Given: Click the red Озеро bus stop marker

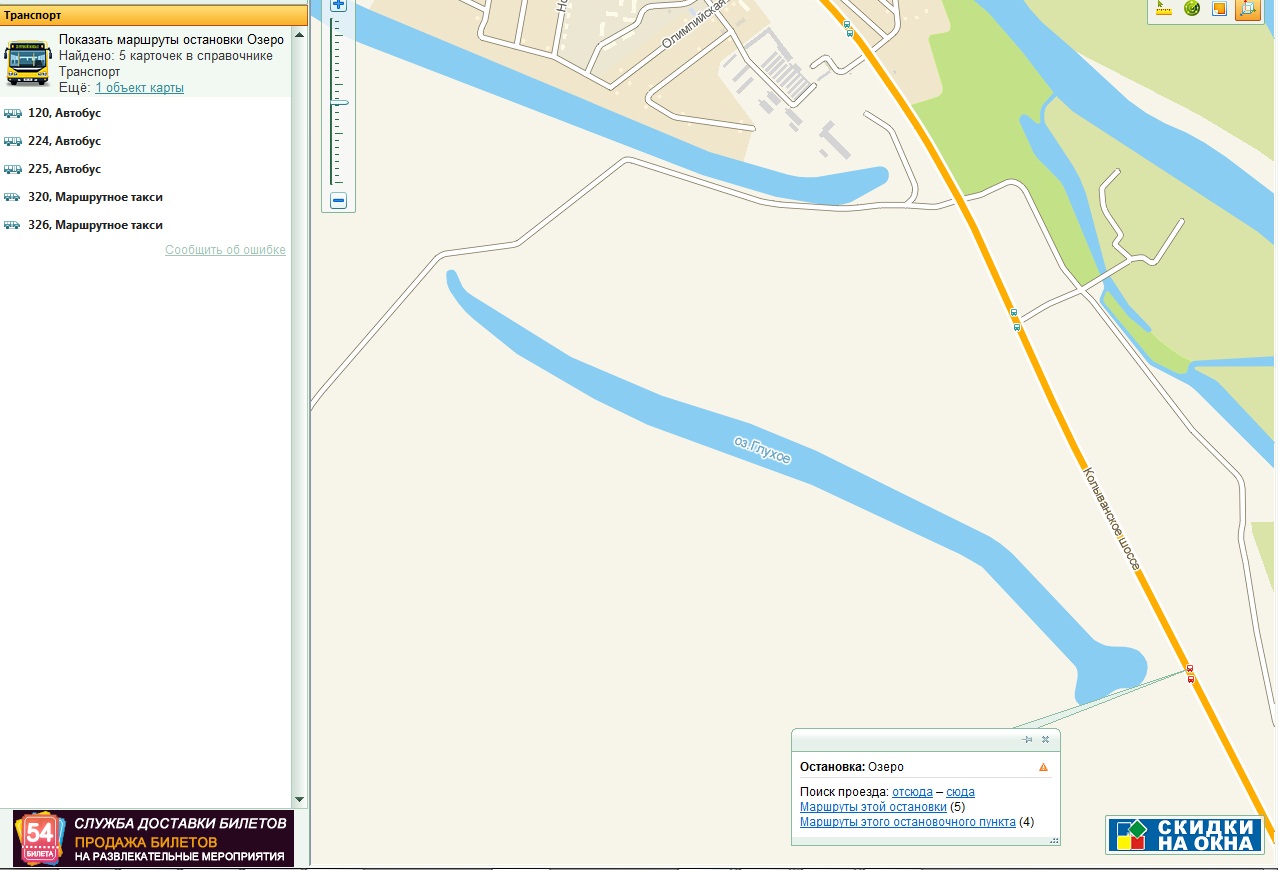Looking at the screenshot, I should (x=1190, y=673).
